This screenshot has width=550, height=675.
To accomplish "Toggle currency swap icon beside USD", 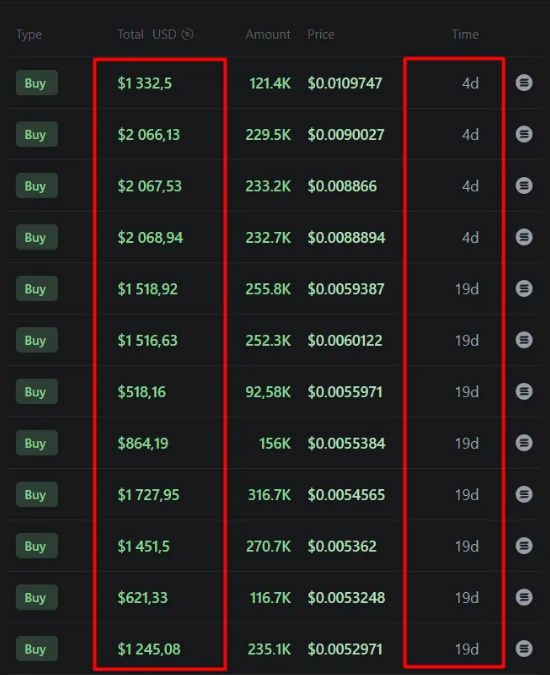I will click(x=187, y=34).
